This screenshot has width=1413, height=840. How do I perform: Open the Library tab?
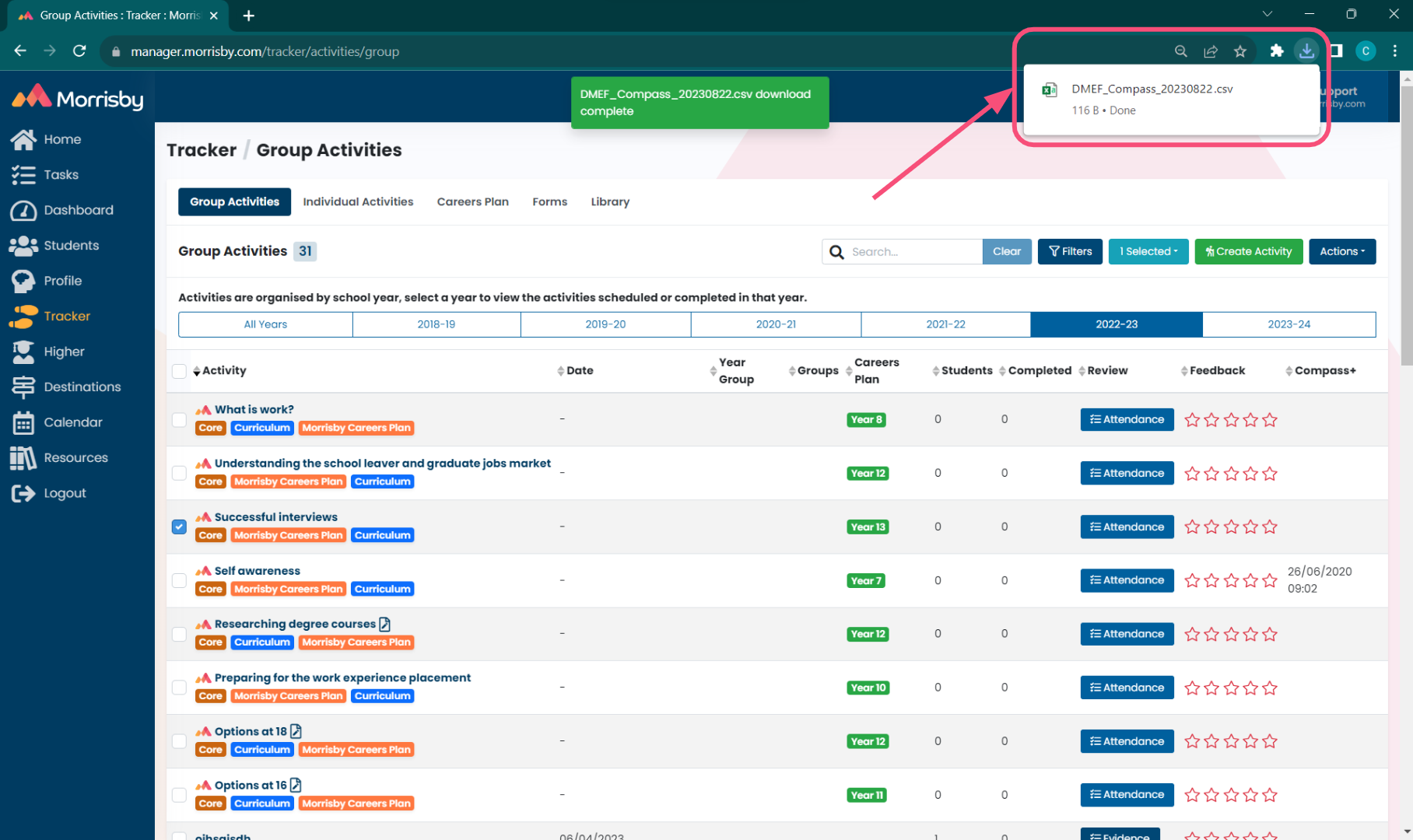[610, 201]
